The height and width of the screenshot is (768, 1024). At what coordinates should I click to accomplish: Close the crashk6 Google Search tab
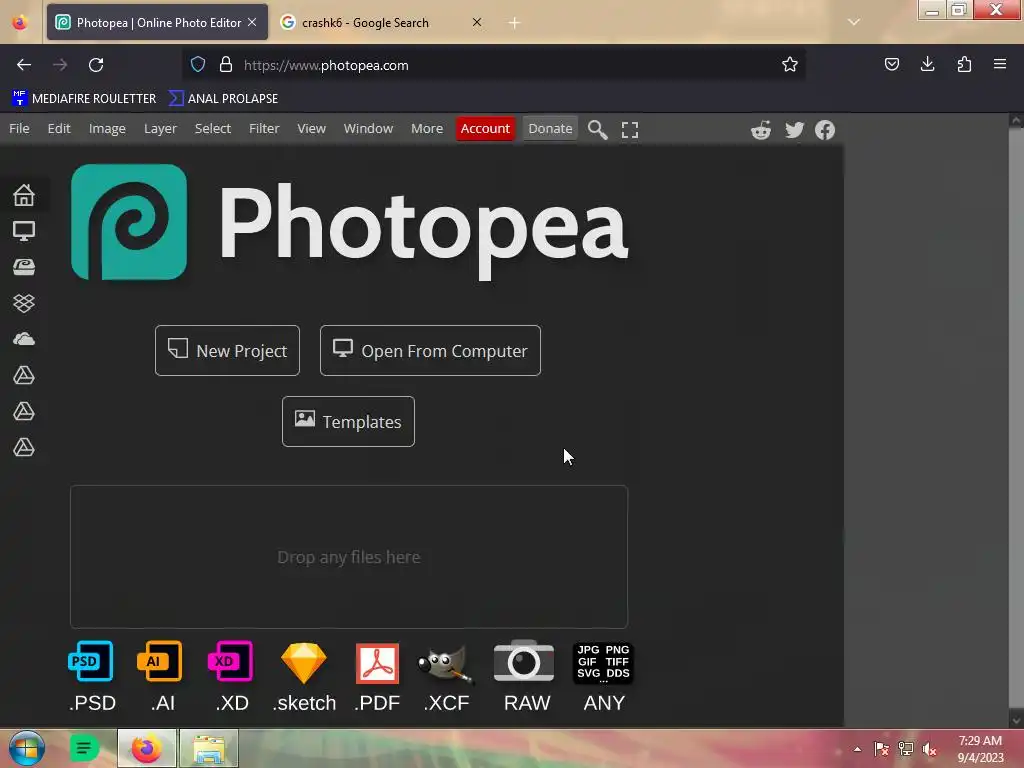tap(477, 22)
